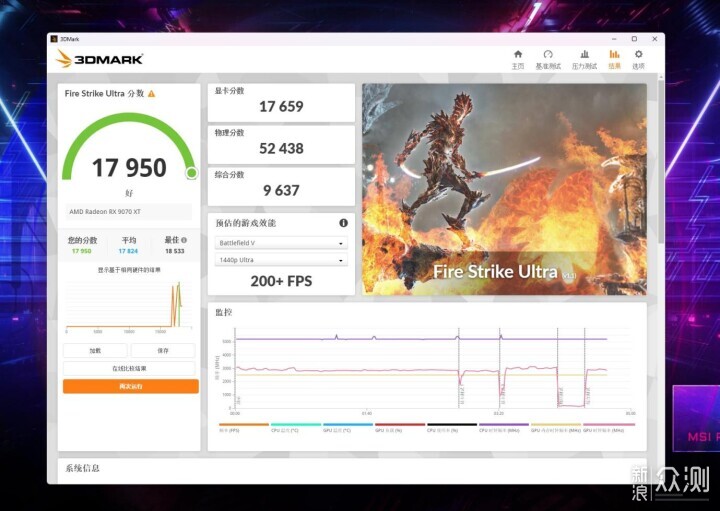Toggle the dark red GPU load legend swatch
The height and width of the screenshot is (511, 720).
[400, 425]
